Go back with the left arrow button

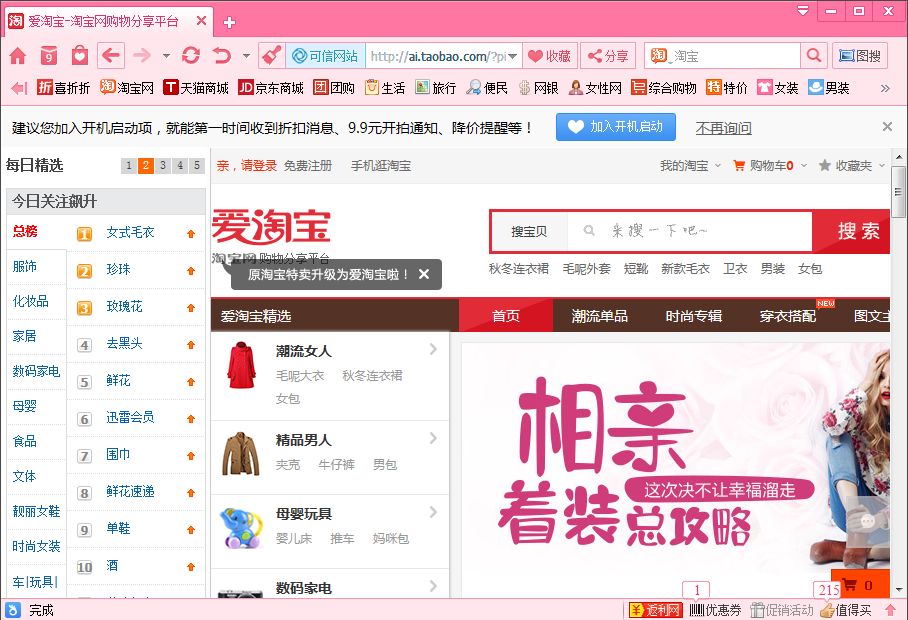[x=111, y=56]
